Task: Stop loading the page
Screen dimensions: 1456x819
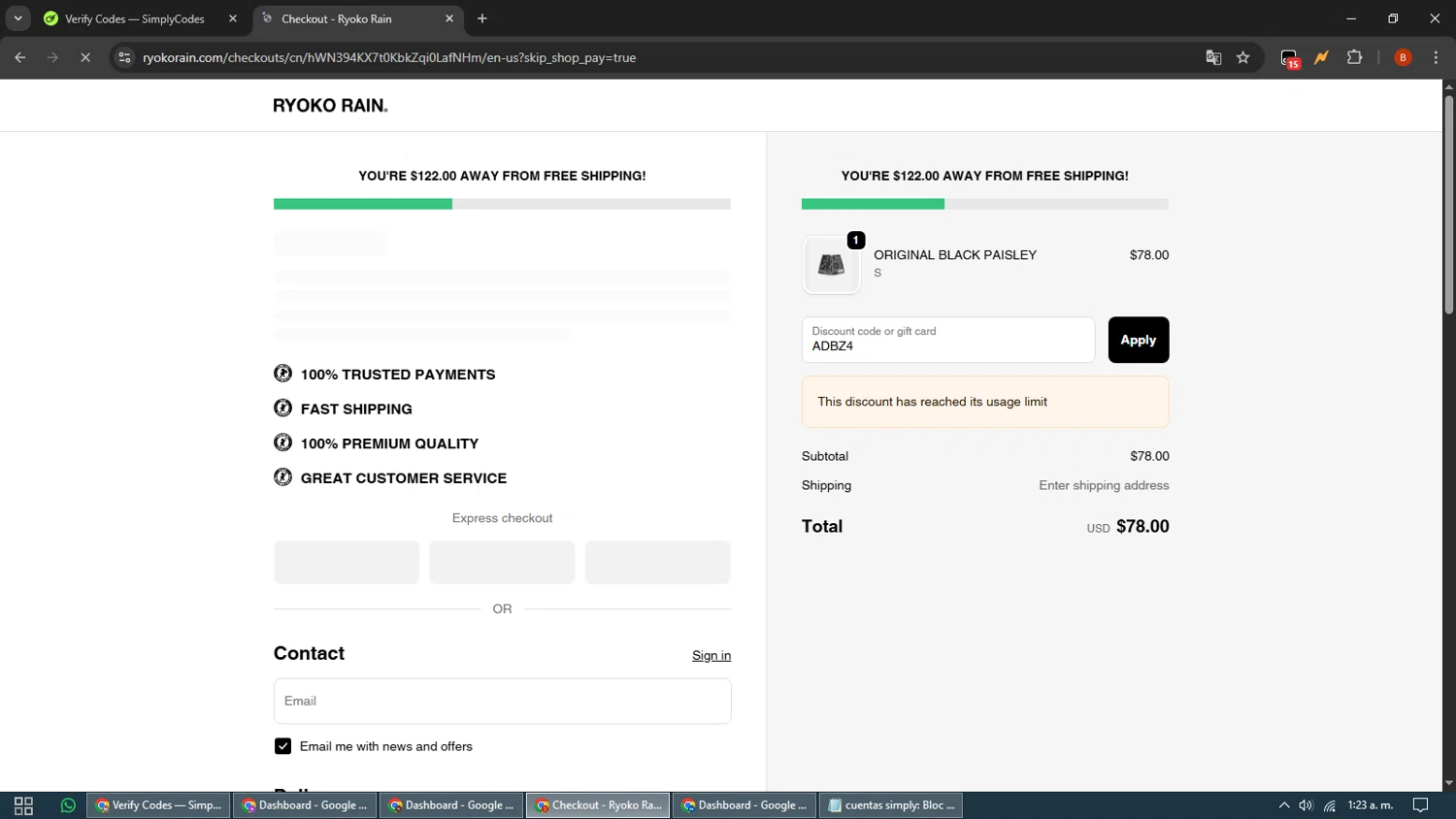Action: [x=85, y=58]
